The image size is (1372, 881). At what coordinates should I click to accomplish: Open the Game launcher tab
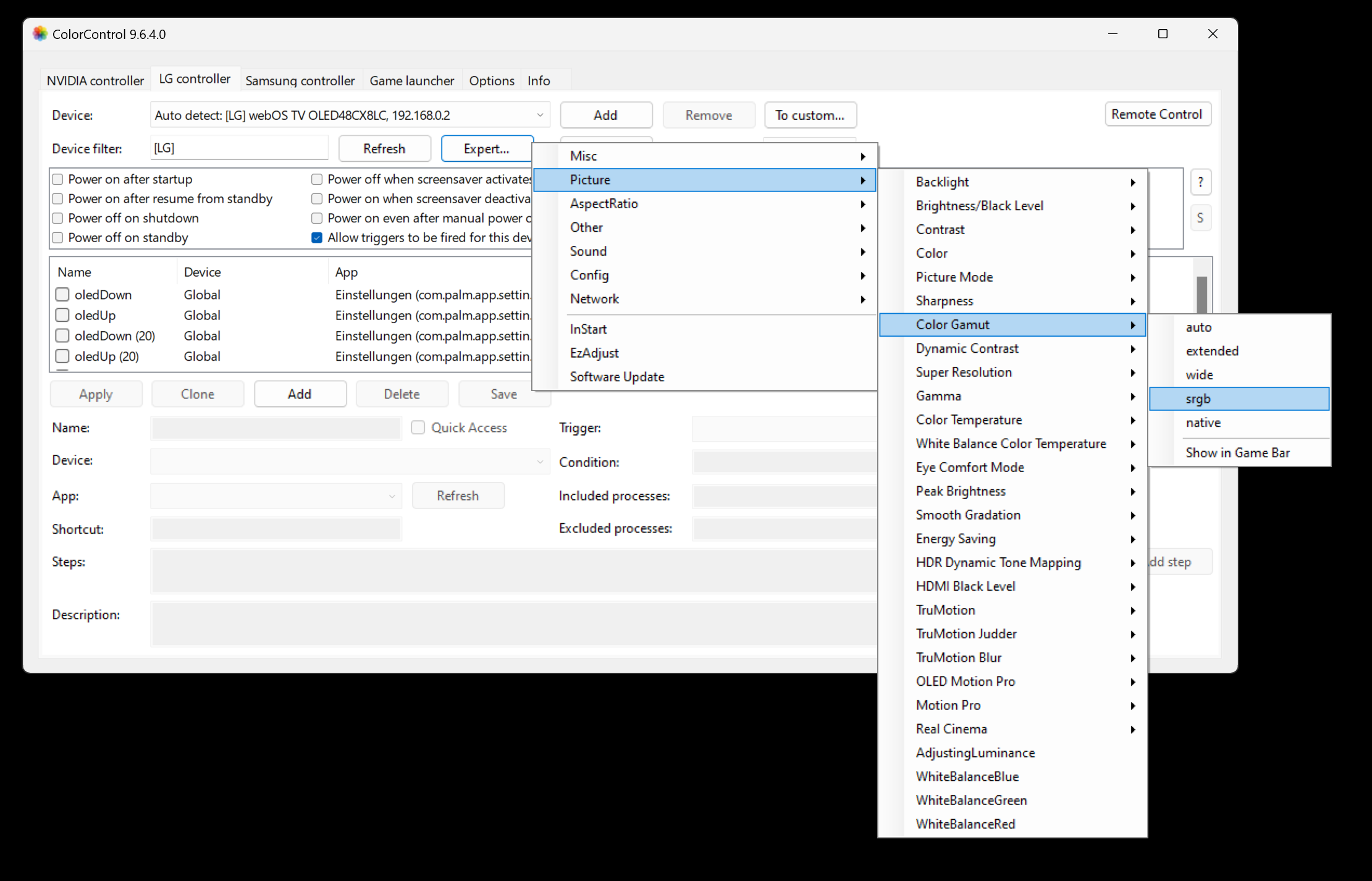tap(411, 80)
